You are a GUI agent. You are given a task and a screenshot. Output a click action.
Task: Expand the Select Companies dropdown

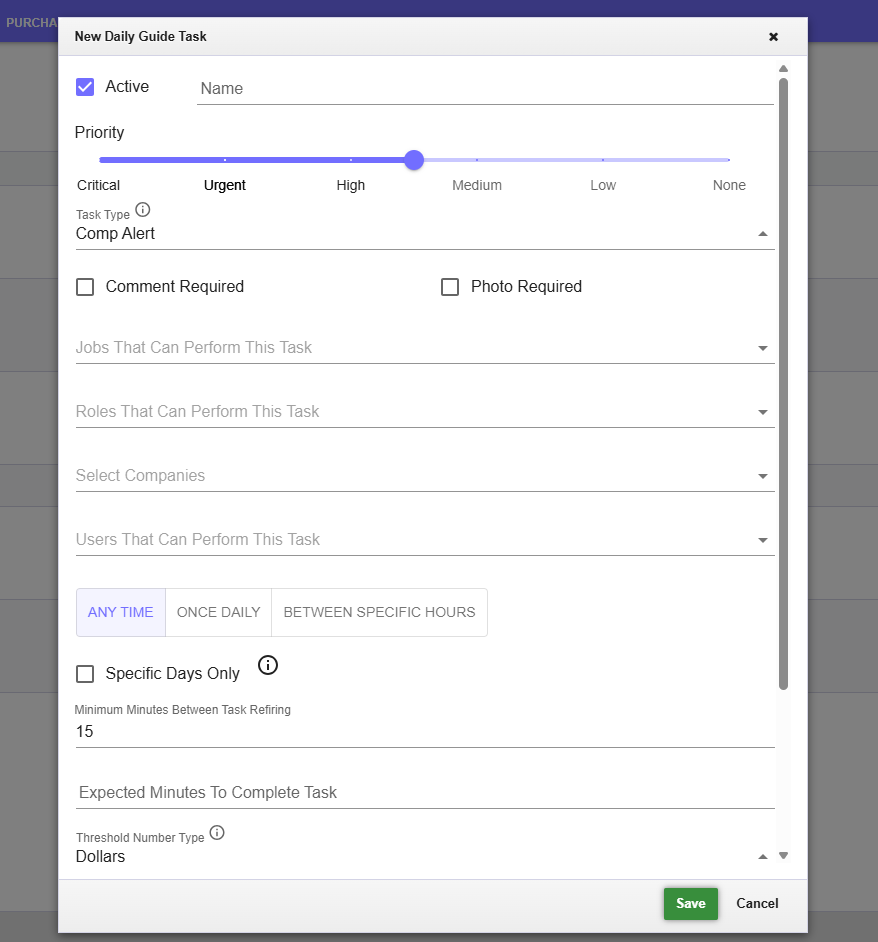[424, 476]
